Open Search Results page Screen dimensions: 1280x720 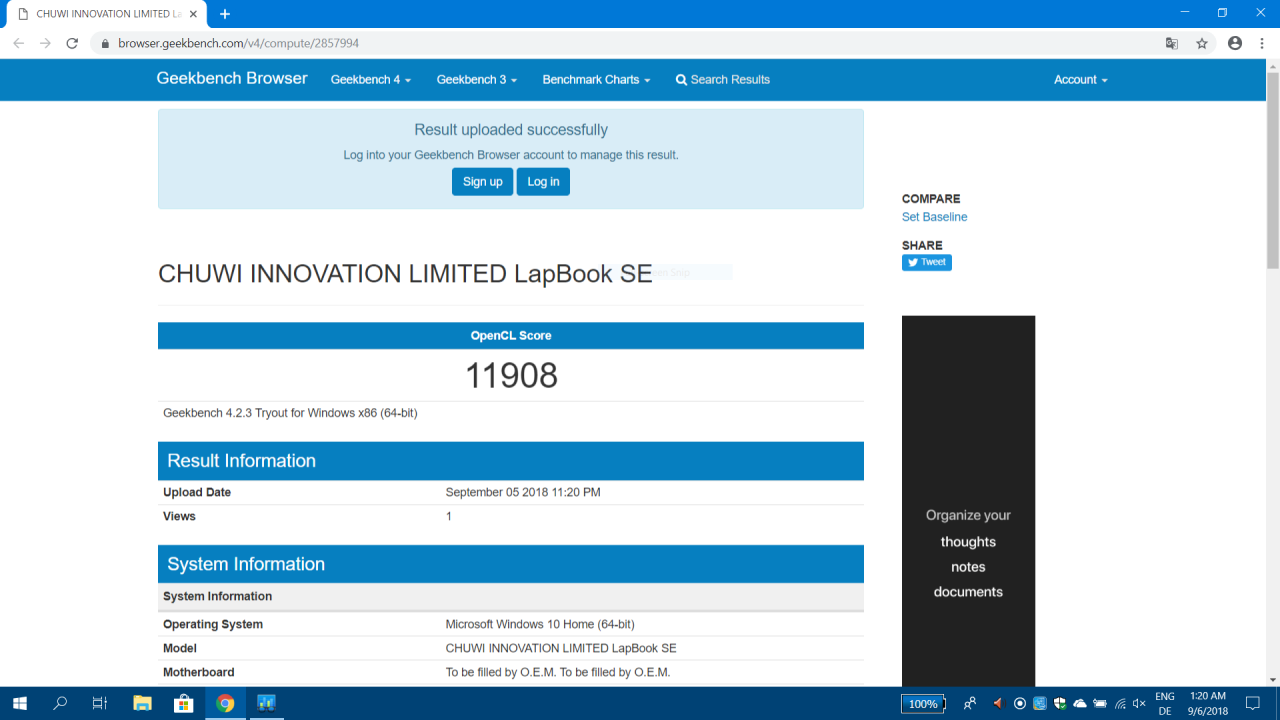pyautogui.click(x=723, y=80)
